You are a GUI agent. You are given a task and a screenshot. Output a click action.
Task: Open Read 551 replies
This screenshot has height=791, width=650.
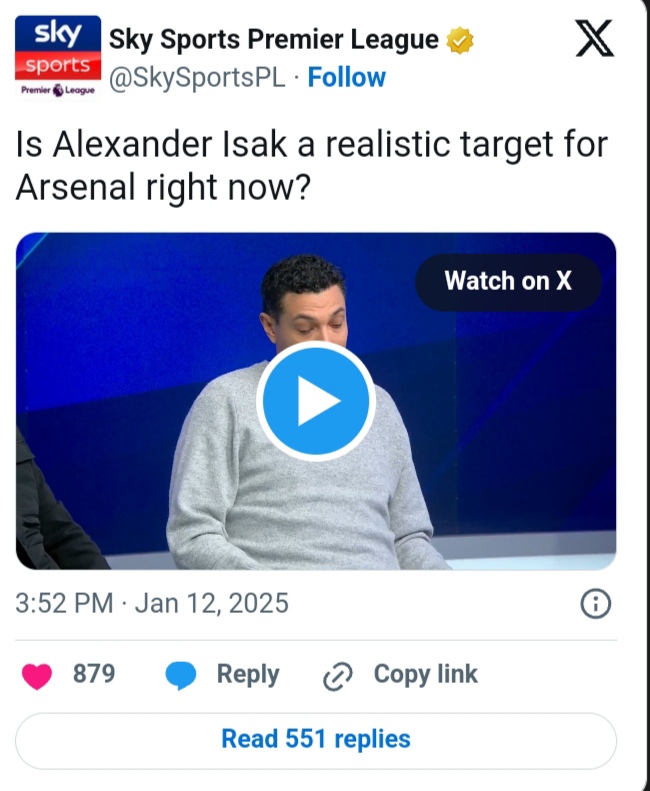(316, 740)
